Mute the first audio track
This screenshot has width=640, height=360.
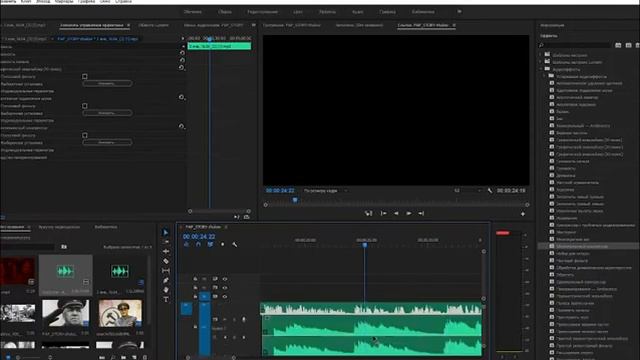click(x=225, y=319)
